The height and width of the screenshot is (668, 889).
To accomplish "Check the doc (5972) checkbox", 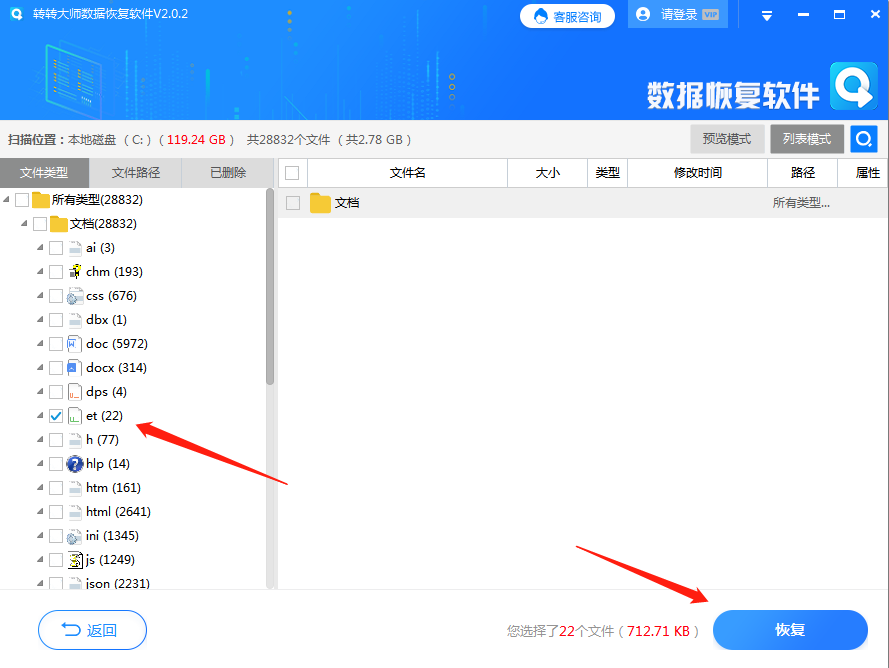I will [55, 343].
